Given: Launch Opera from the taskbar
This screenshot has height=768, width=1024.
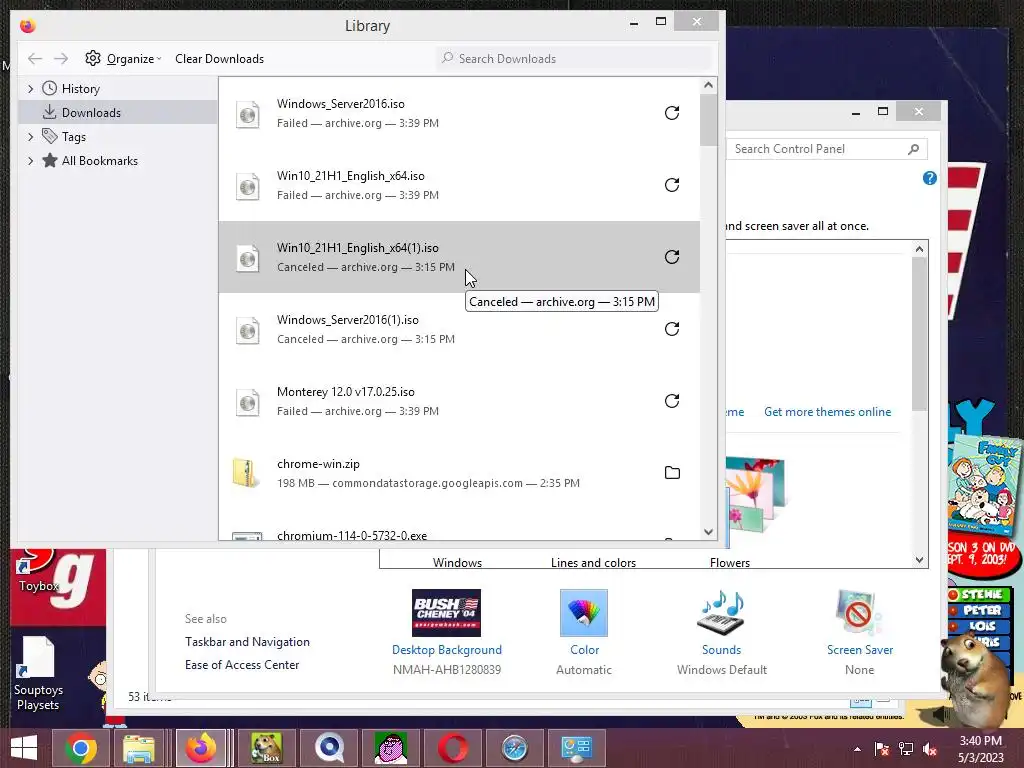Looking at the screenshot, I should pyautogui.click(x=453, y=748).
